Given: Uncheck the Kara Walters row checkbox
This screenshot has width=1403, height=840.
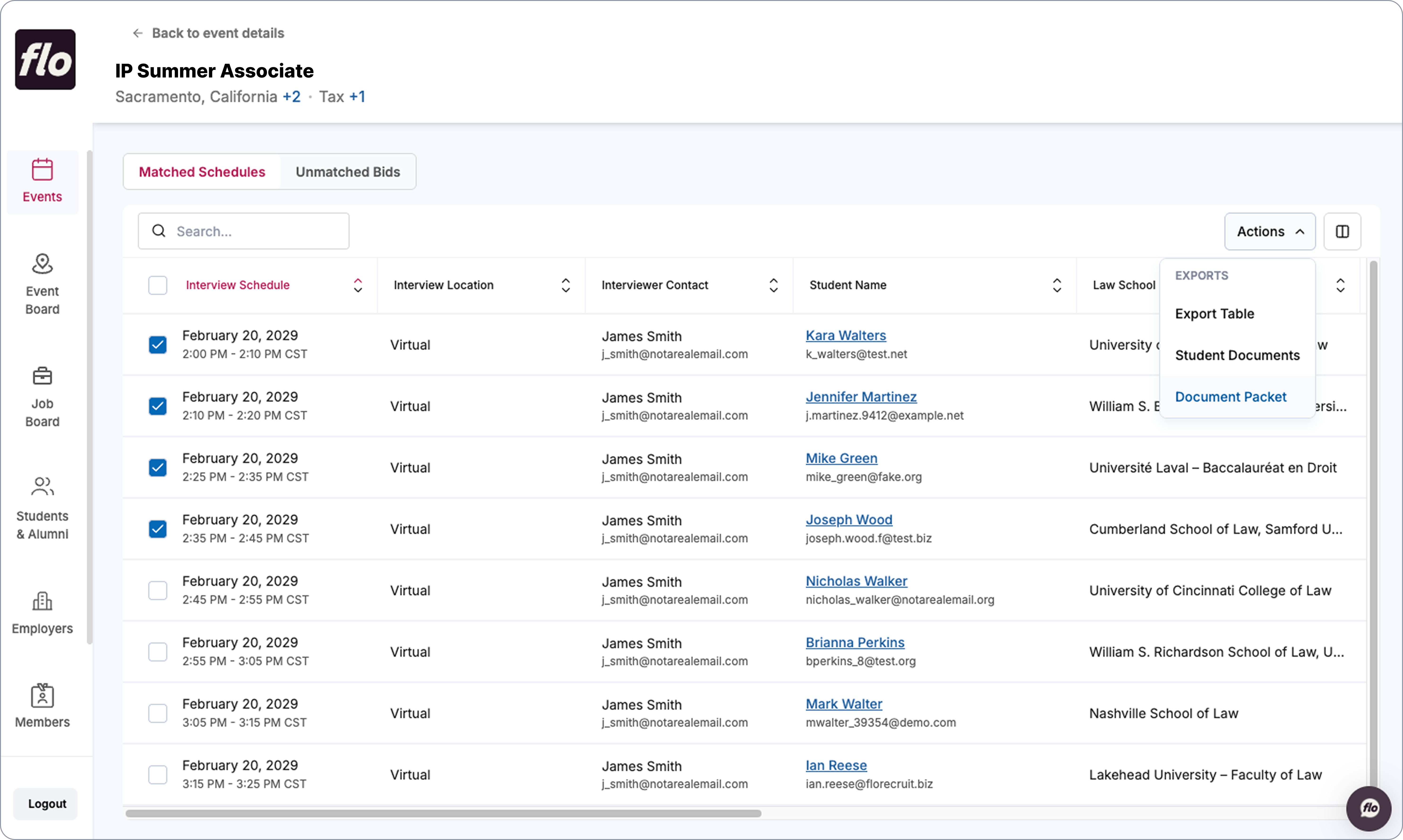Looking at the screenshot, I should [x=158, y=345].
